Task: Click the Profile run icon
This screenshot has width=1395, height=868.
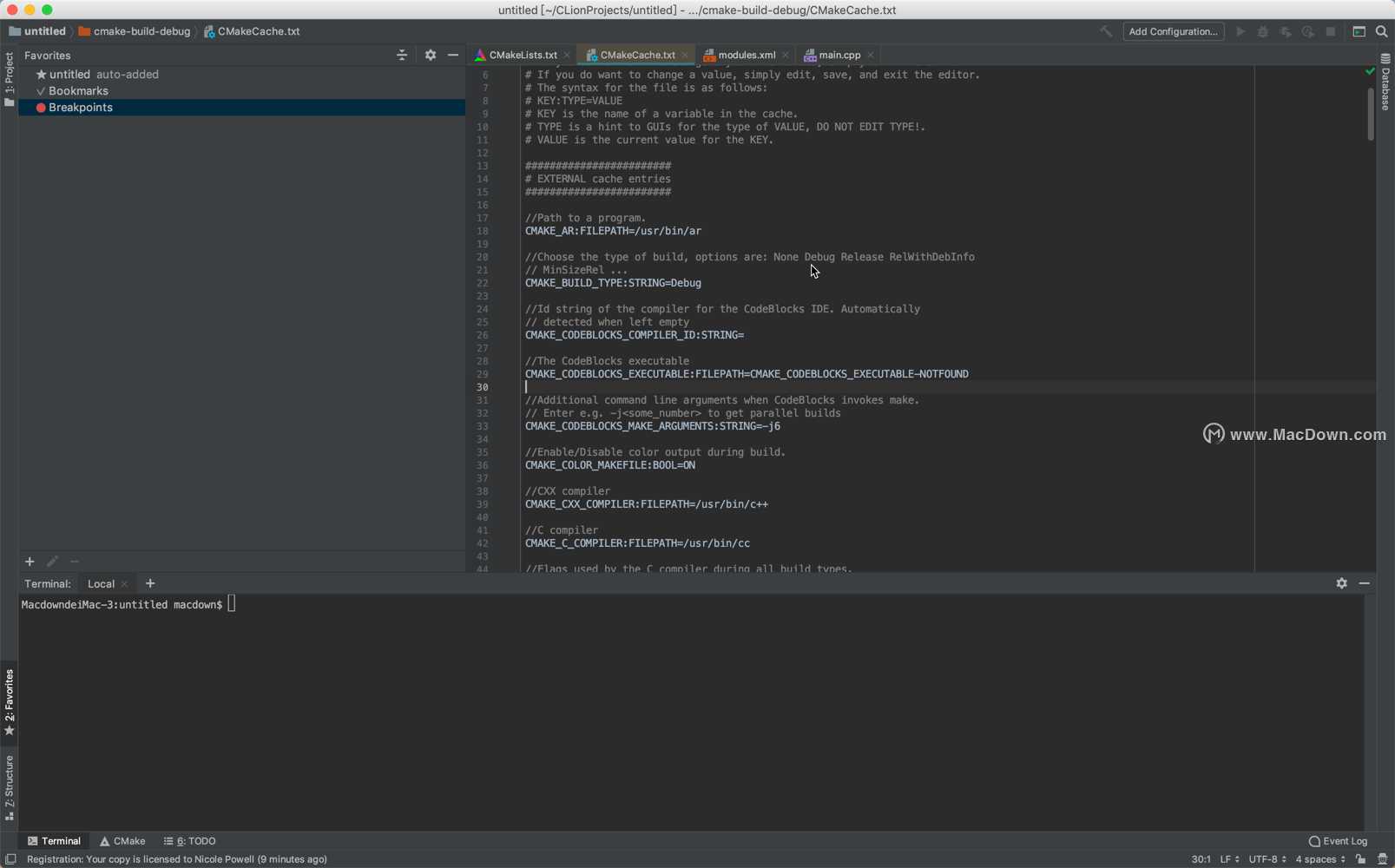Action: [x=1308, y=31]
